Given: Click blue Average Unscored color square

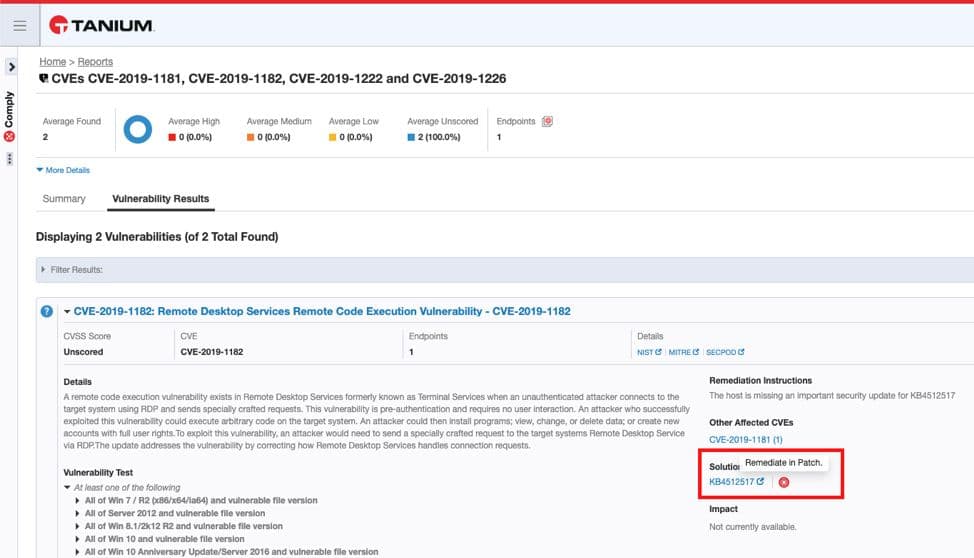Looking at the screenshot, I should 411,137.
